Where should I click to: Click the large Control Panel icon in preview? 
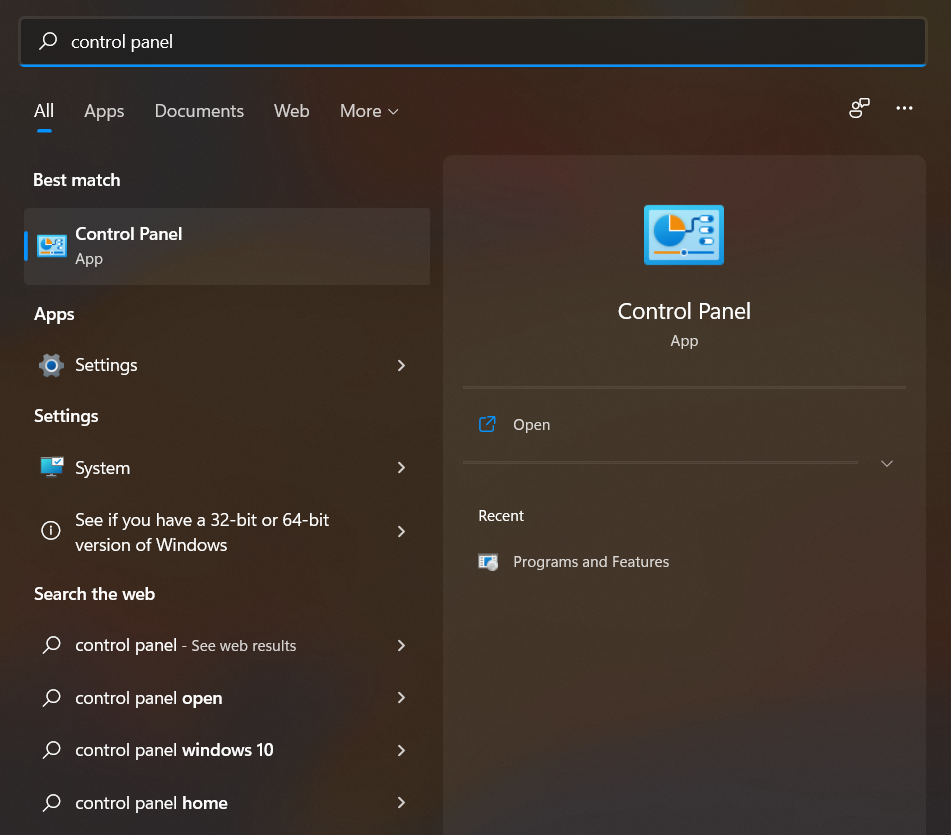684,235
